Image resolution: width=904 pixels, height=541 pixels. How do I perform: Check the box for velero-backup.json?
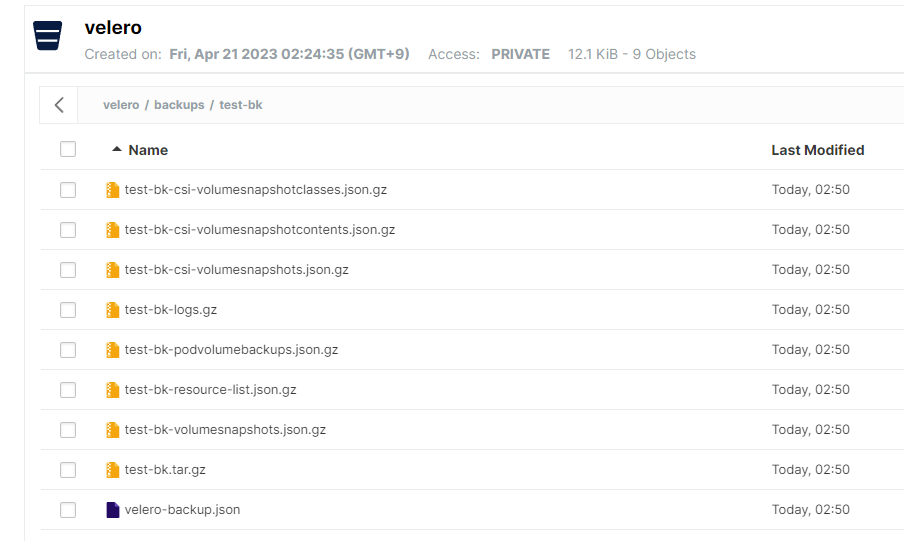(68, 510)
